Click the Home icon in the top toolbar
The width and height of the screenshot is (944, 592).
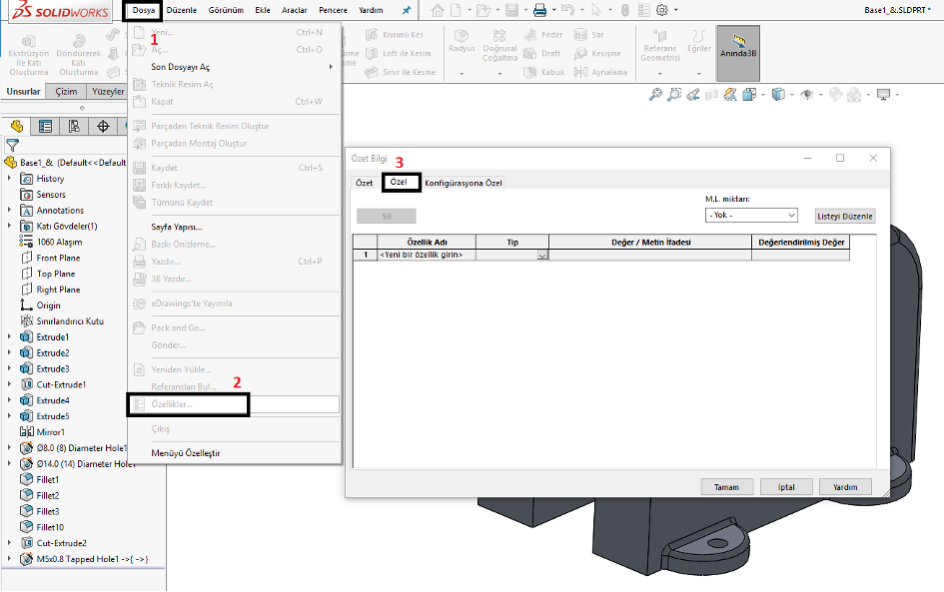tap(438, 10)
